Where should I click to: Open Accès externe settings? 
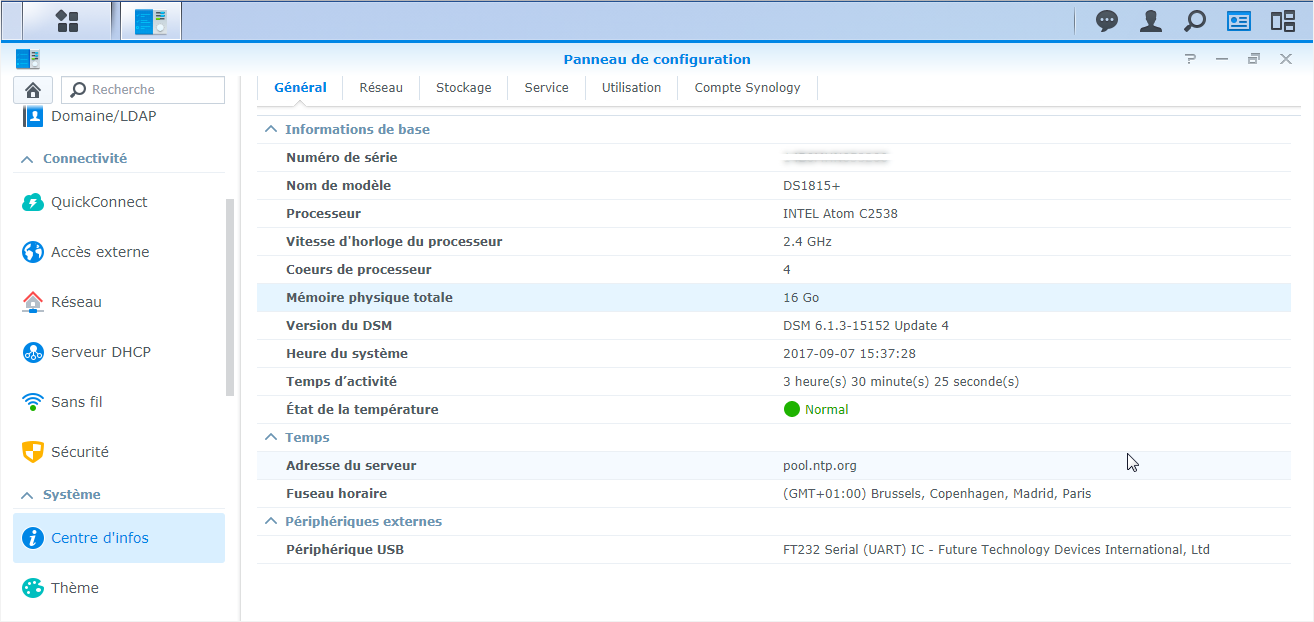click(100, 252)
